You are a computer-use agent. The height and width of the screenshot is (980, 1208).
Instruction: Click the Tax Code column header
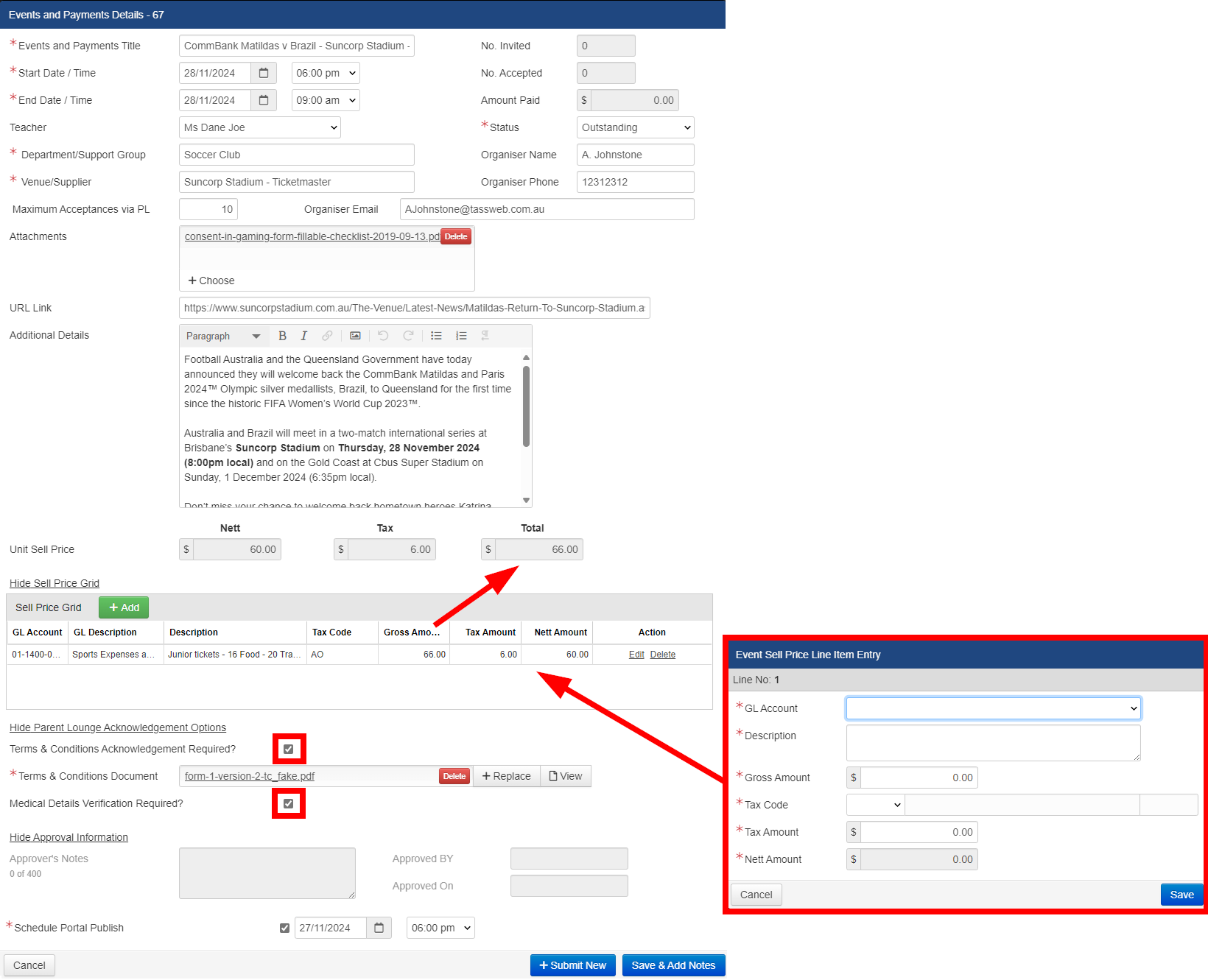(343, 632)
